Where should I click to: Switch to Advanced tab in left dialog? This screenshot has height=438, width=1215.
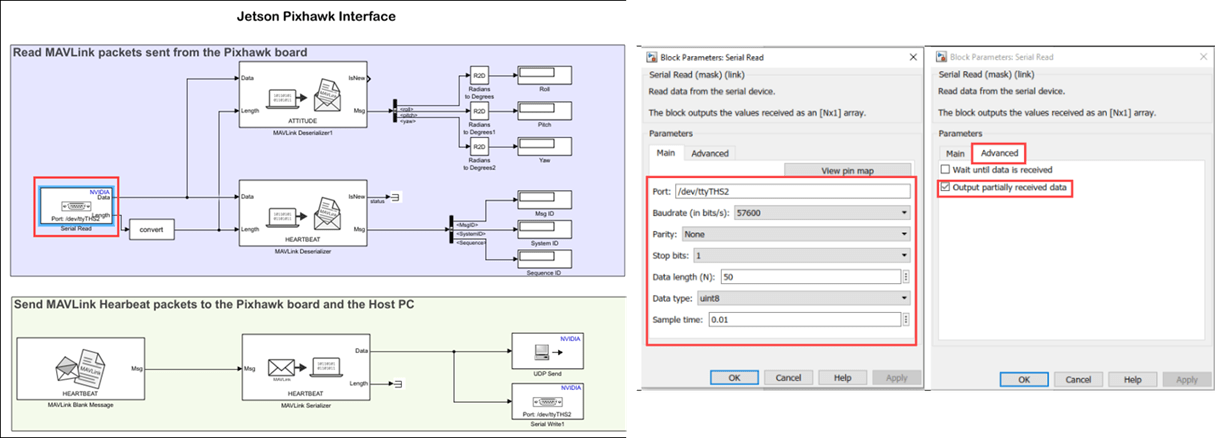tap(710, 153)
